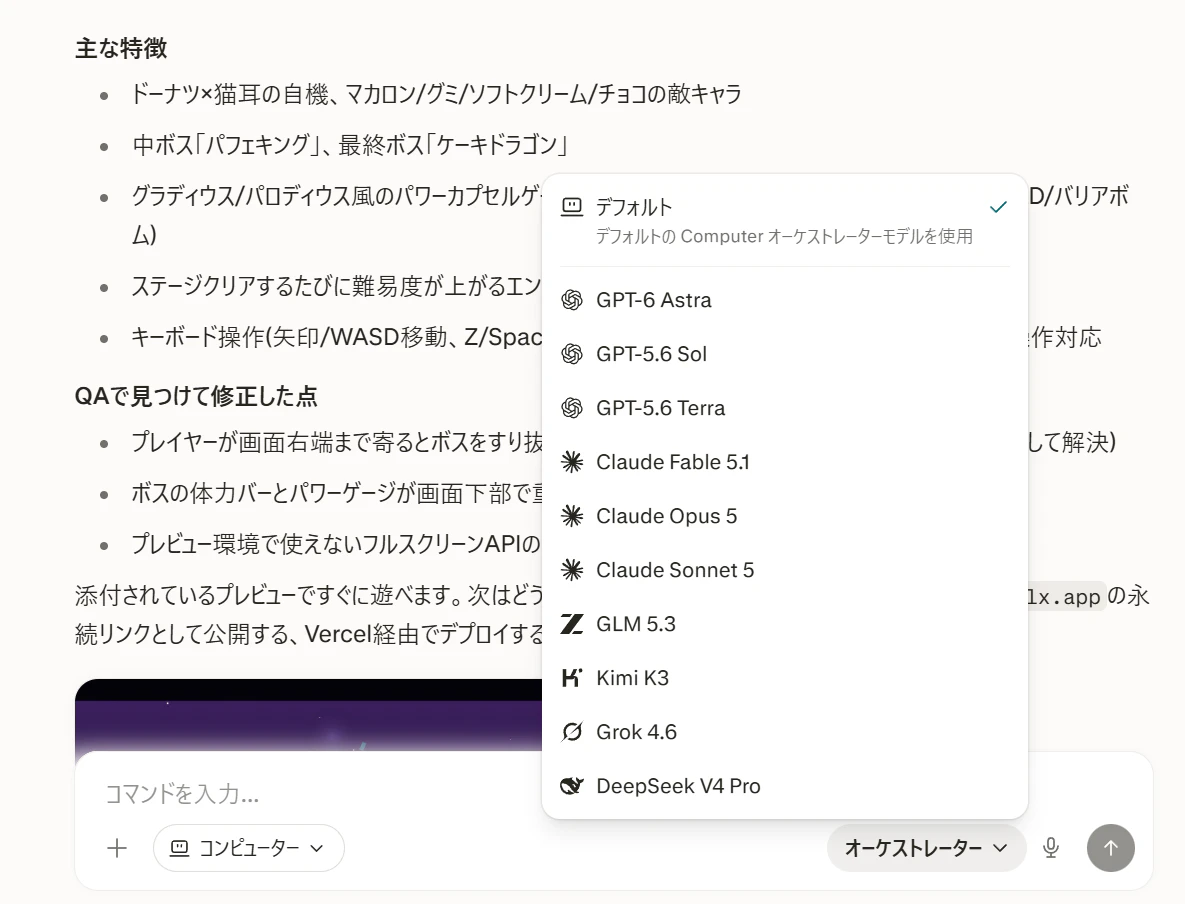Image resolution: width=1185 pixels, height=904 pixels.
Task: Select Claude Opus 5 model
Action: coord(784,516)
